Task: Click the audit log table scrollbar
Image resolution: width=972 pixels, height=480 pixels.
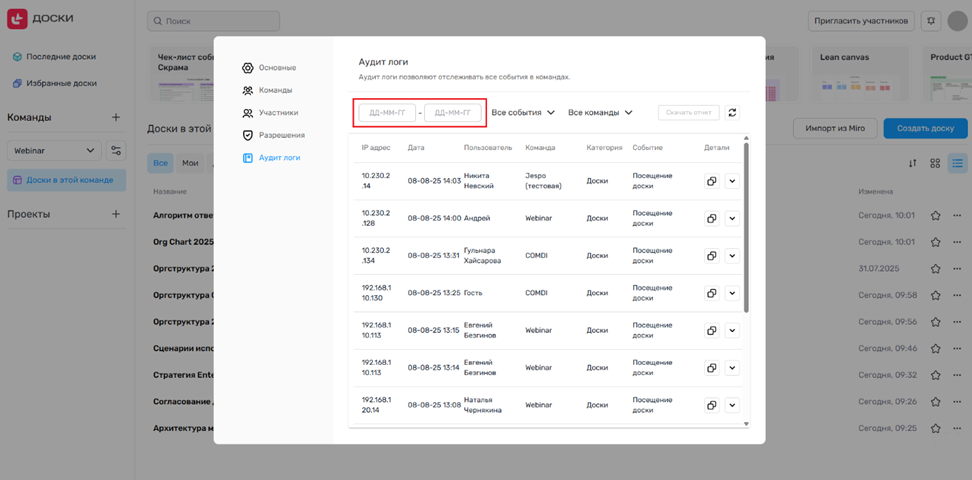Action: point(745,230)
